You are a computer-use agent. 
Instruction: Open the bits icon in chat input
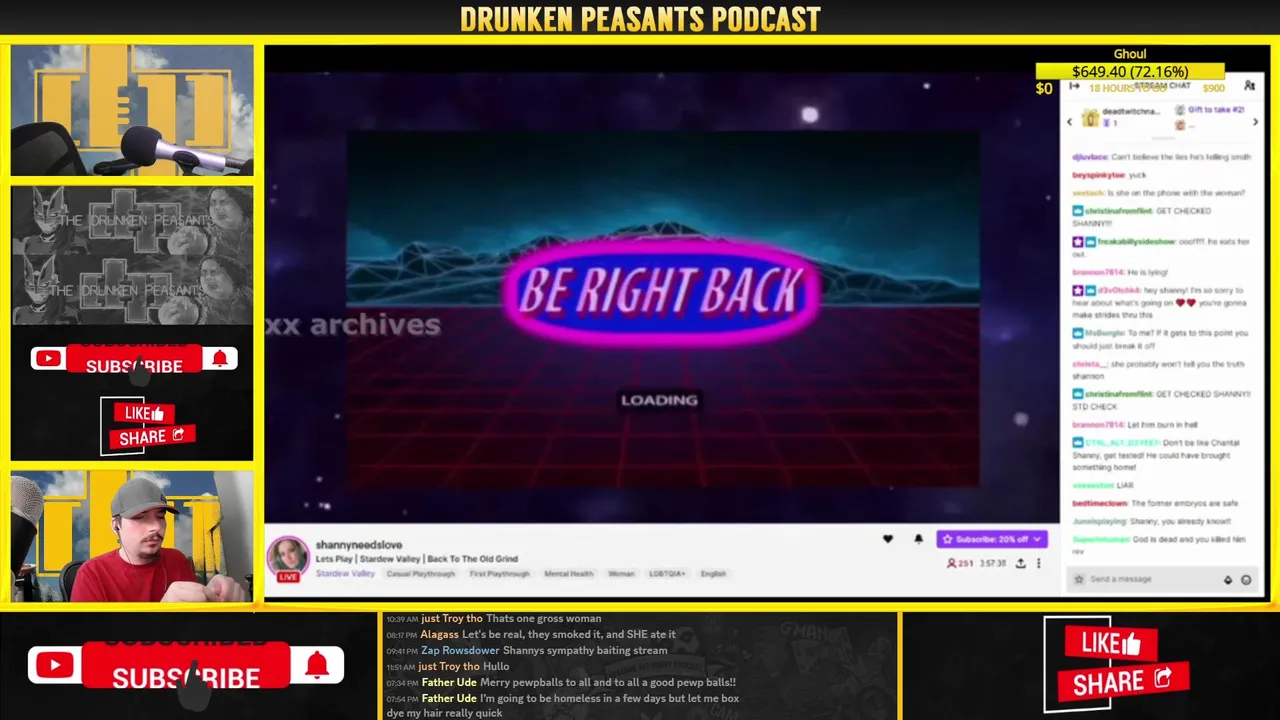[x=1228, y=579]
